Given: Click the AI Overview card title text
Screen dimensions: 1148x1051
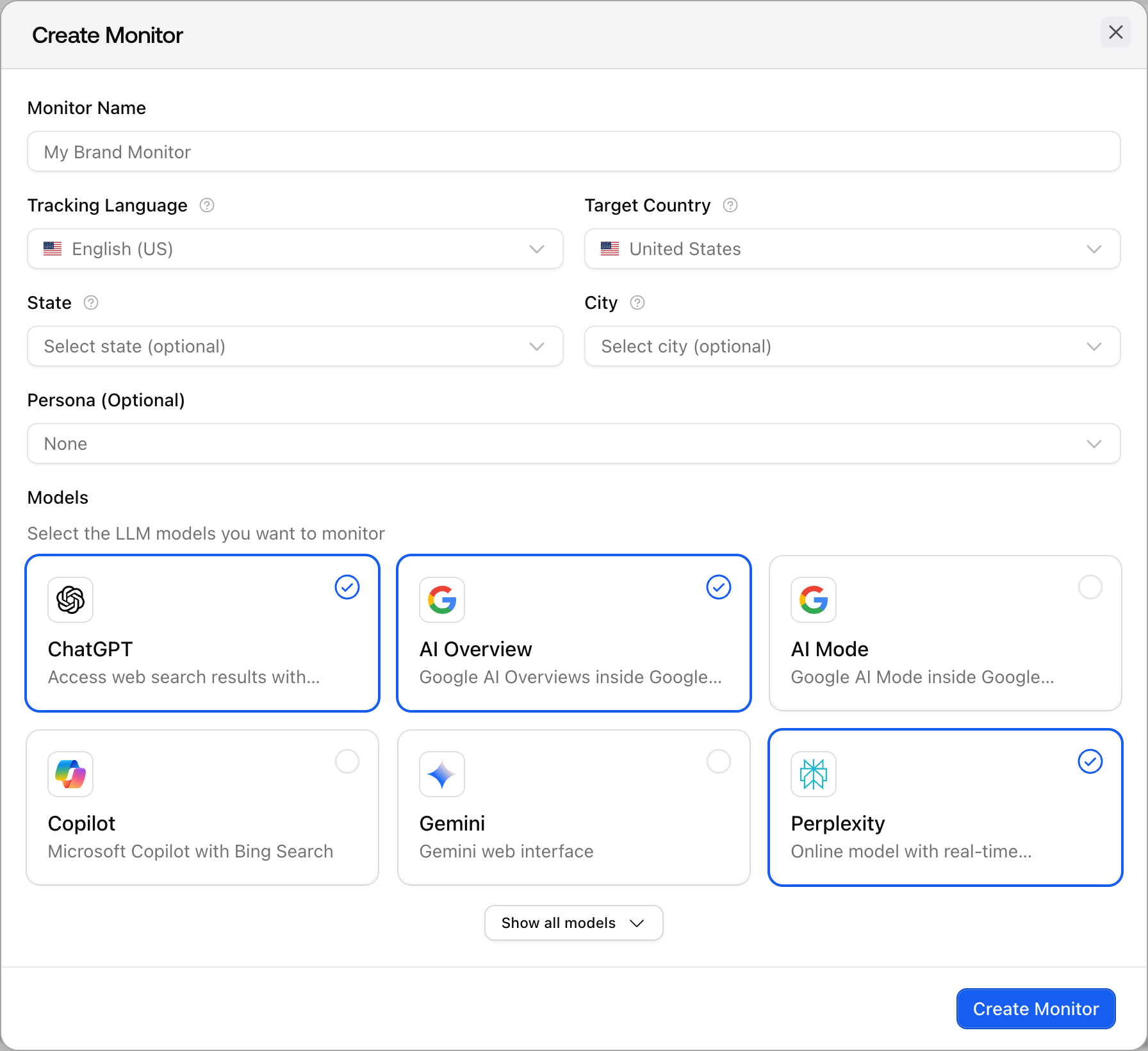Looking at the screenshot, I should click(476, 649).
